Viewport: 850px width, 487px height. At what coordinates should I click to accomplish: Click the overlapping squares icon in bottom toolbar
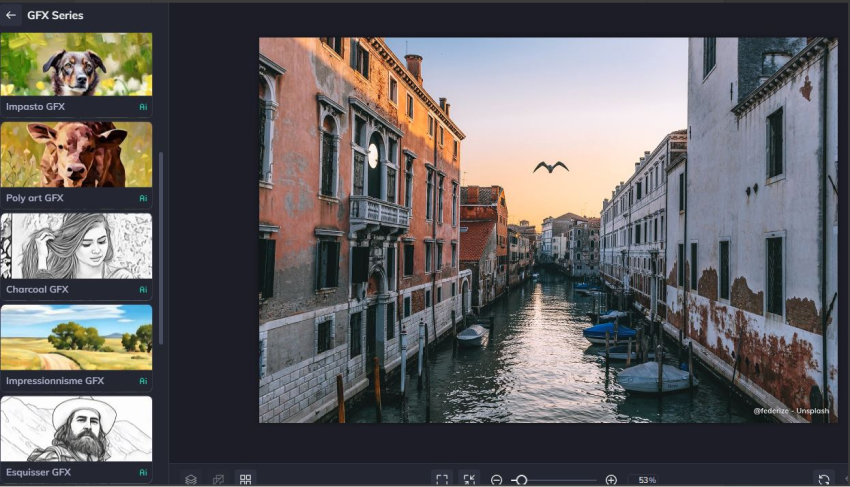coord(218,479)
